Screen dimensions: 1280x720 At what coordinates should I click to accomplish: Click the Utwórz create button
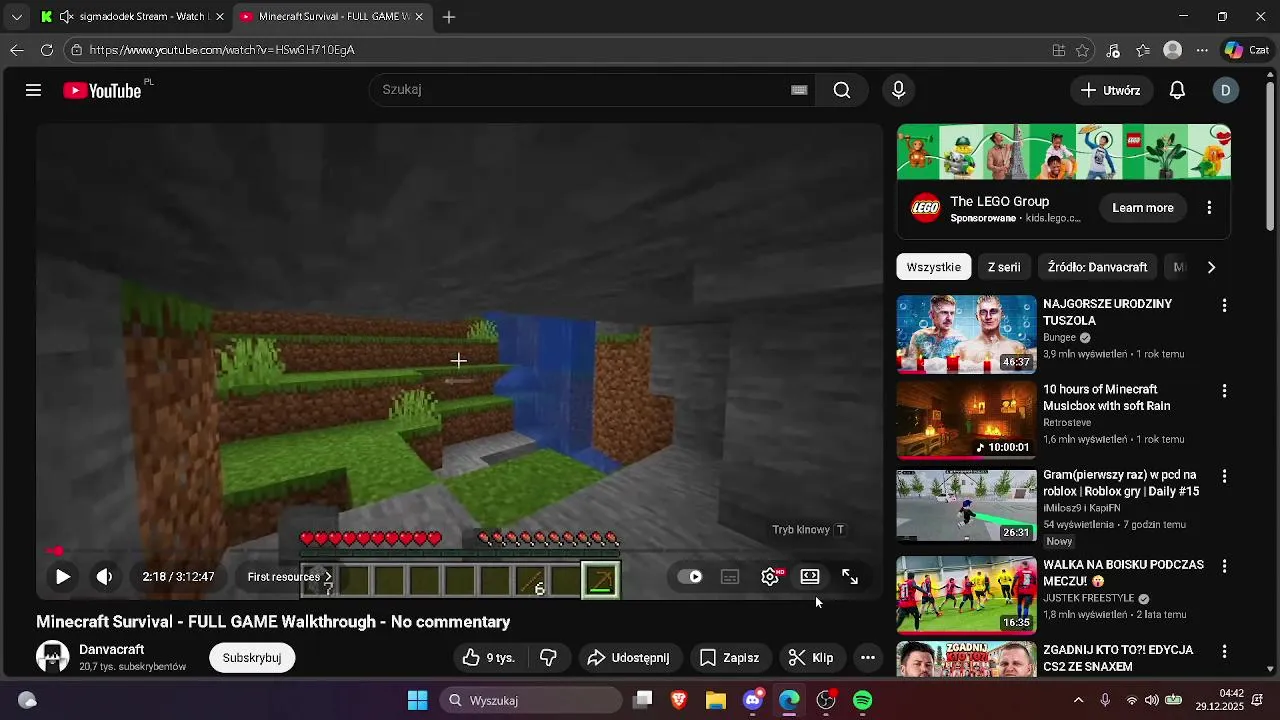click(1111, 90)
